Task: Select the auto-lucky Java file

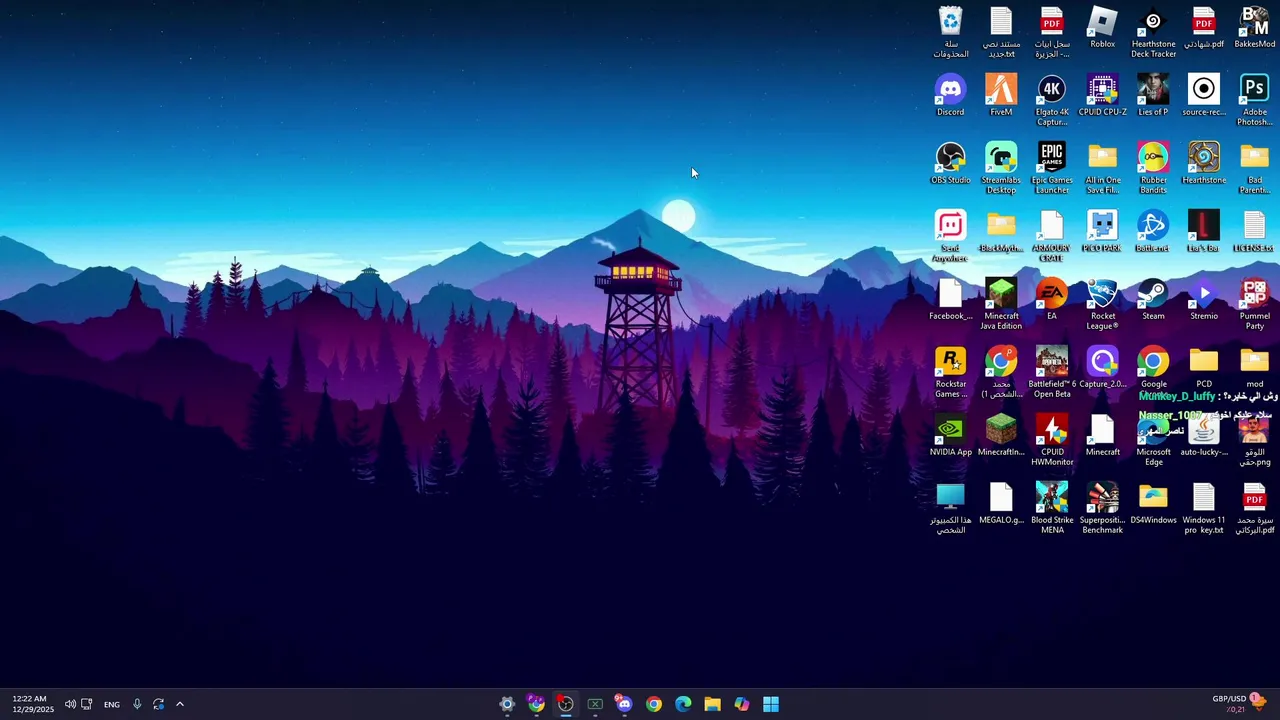Action: coord(1204,435)
